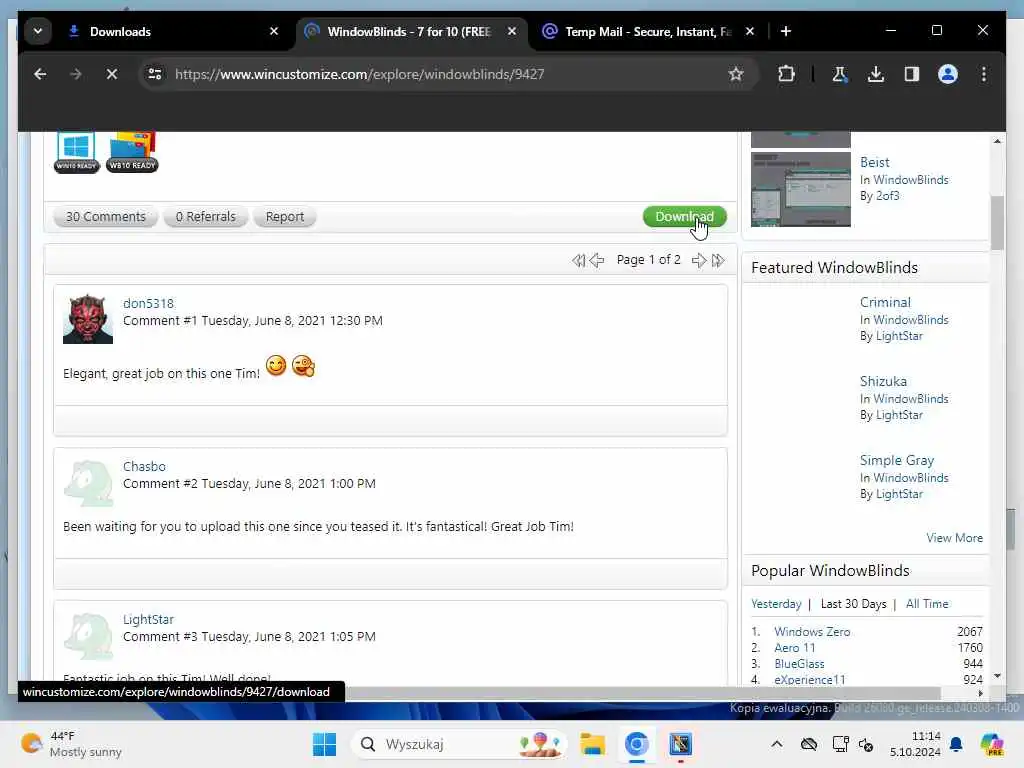Image resolution: width=1024 pixels, height=768 pixels.
Task: Open Aero 11 in popular list
Action: point(795,648)
